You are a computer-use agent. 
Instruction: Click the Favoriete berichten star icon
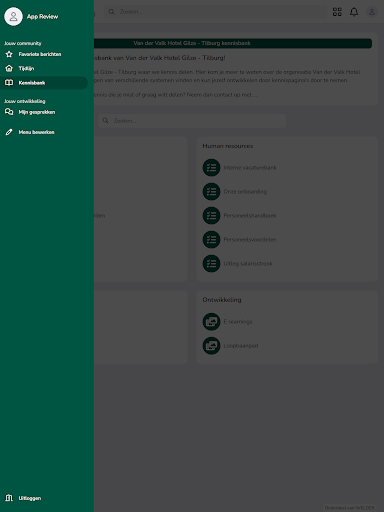9,54
